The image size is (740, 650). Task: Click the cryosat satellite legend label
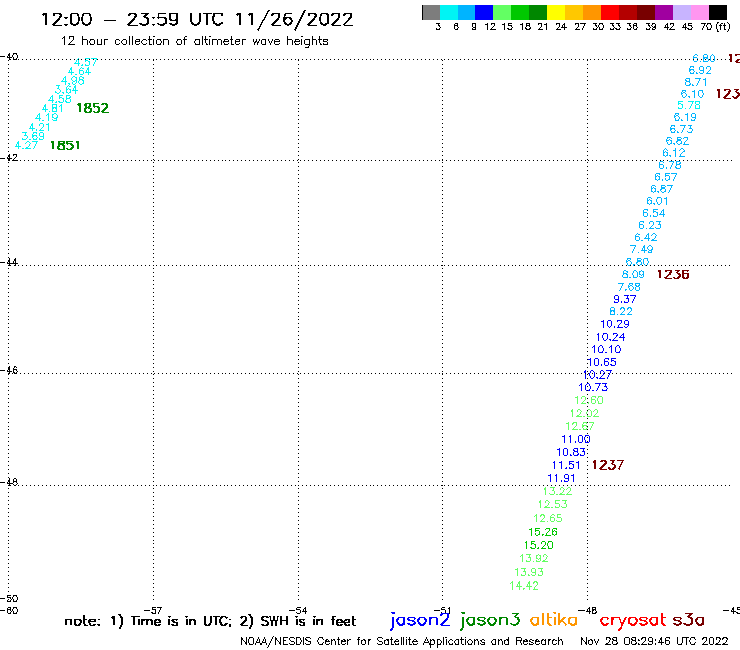[x=633, y=620]
